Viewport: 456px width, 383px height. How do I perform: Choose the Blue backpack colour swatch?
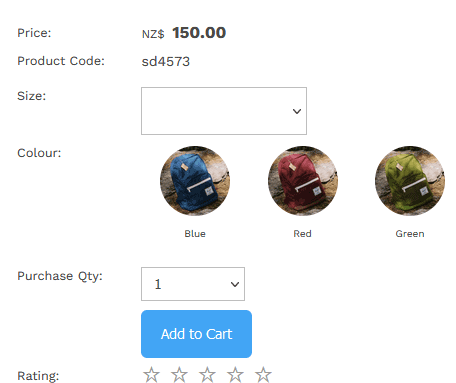pyautogui.click(x=195, y=181)
